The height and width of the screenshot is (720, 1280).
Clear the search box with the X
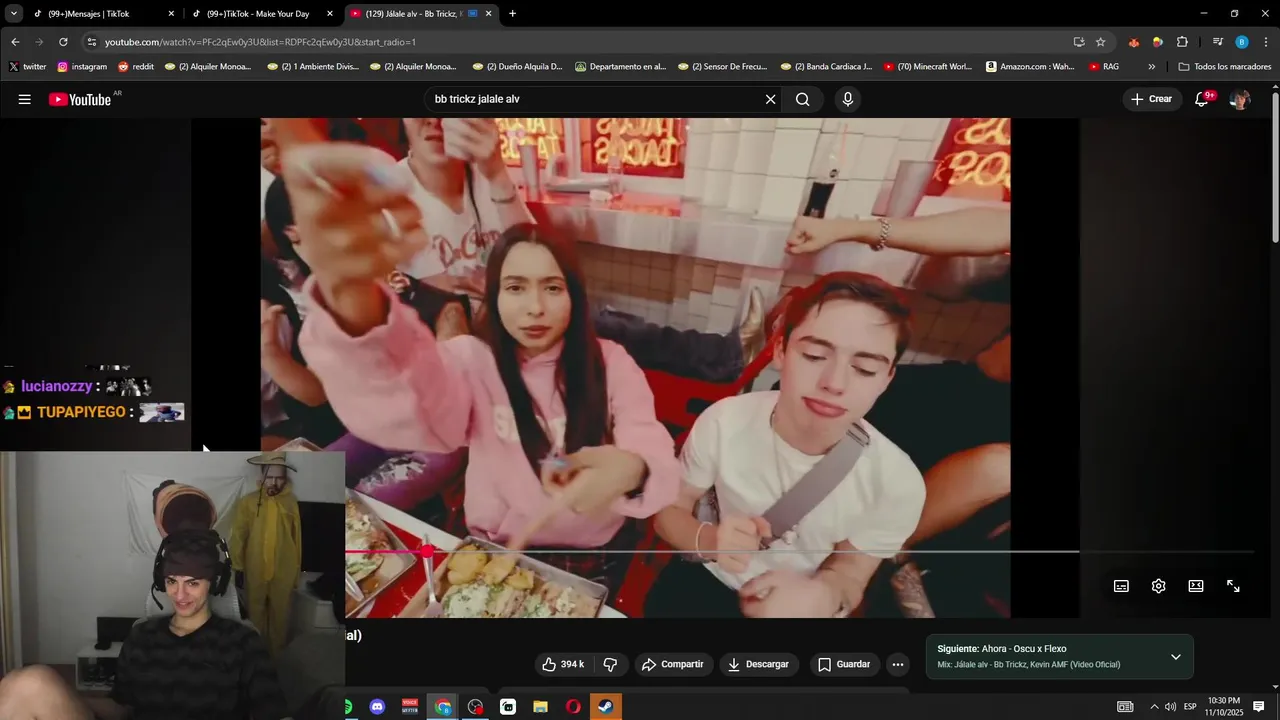pyautogui.click(x=770, y=99)
